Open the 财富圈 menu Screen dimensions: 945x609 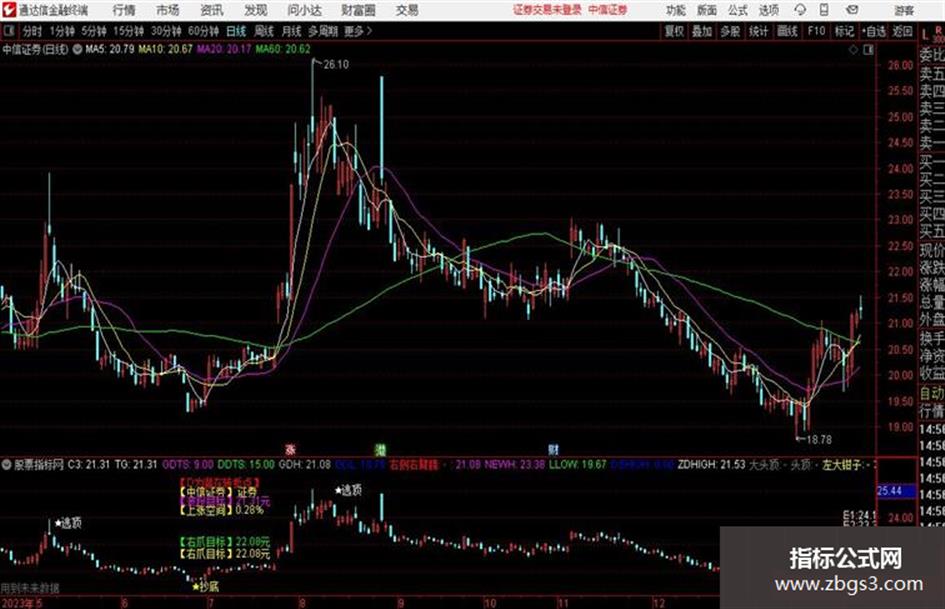point(358,10)
